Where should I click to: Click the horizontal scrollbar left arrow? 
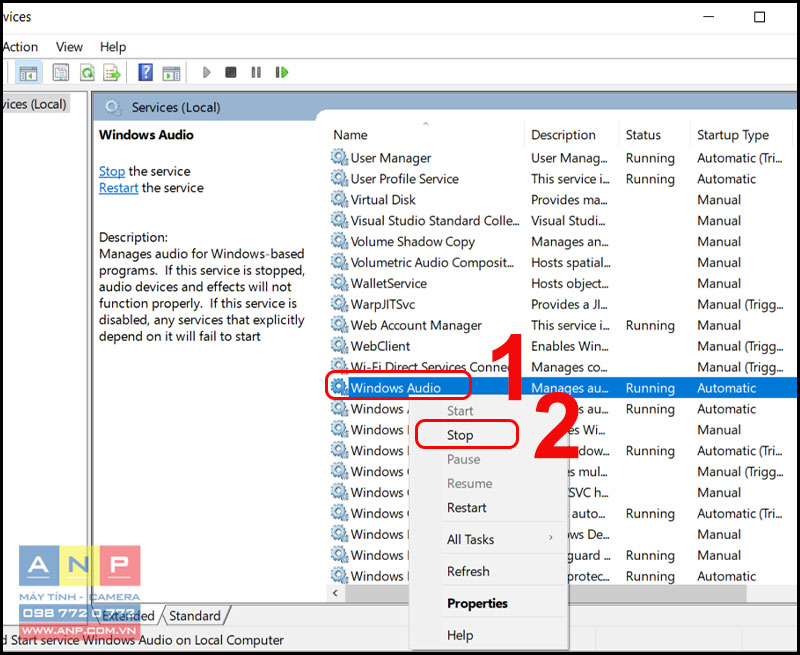335,593
